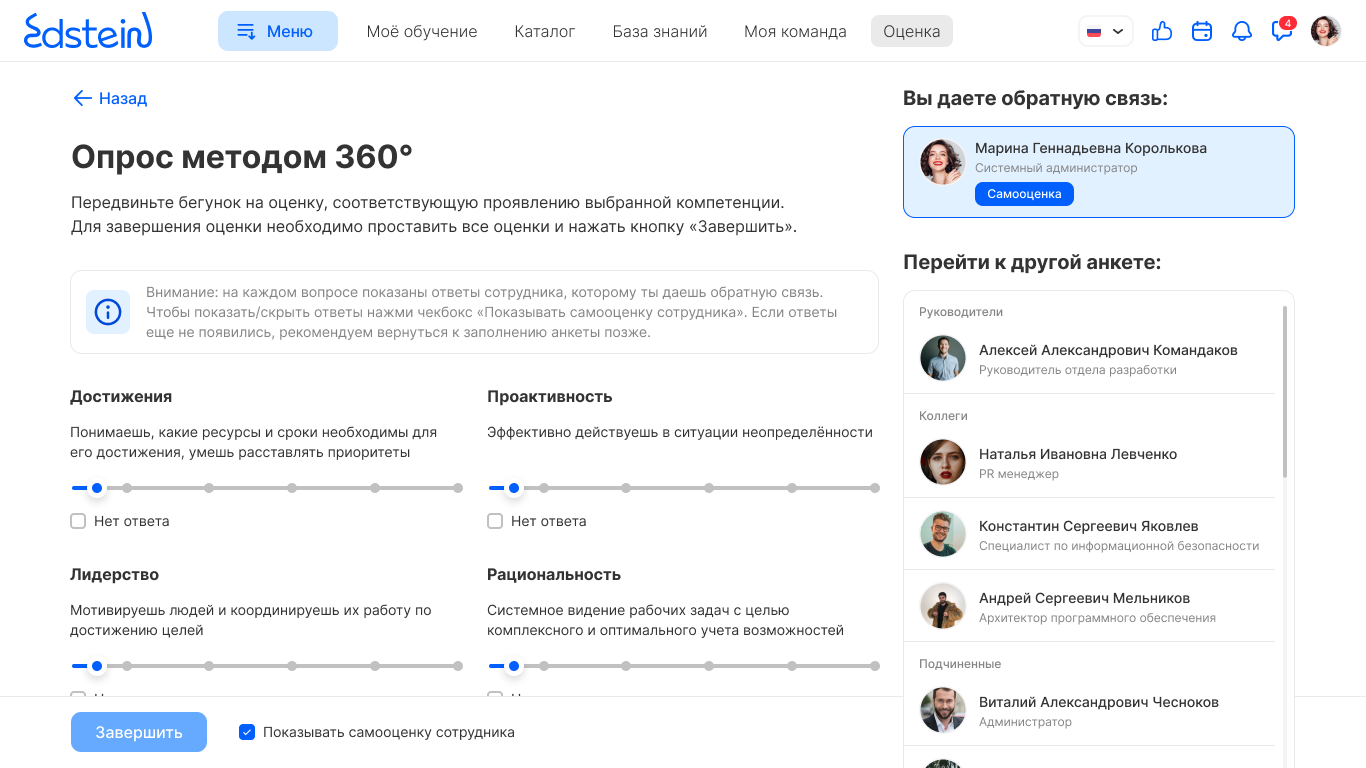Open Наталья Ивановна Левченко's questionnaire
This screenshot has height=768, width=1366.
1089,462
